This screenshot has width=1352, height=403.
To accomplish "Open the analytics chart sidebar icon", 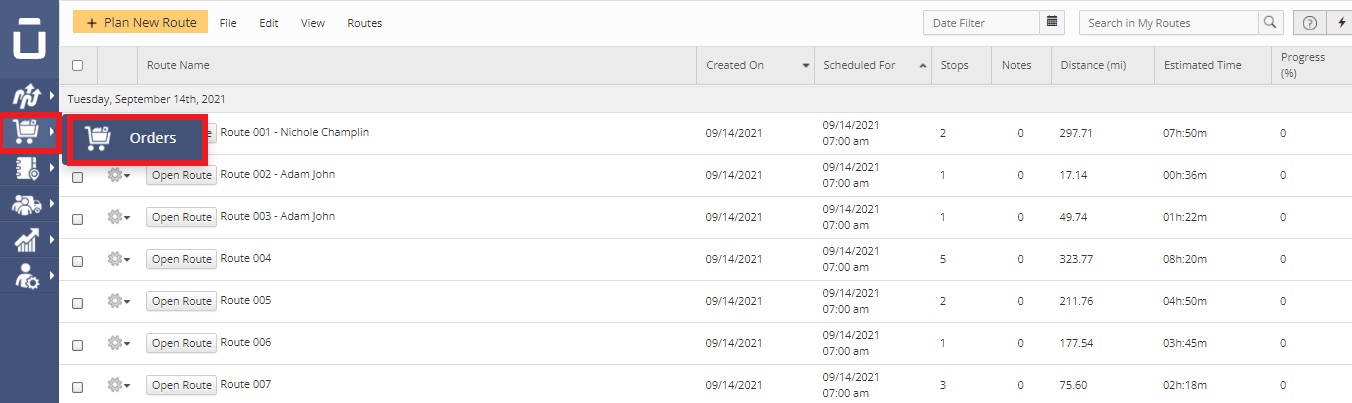I will pos(25,240).
